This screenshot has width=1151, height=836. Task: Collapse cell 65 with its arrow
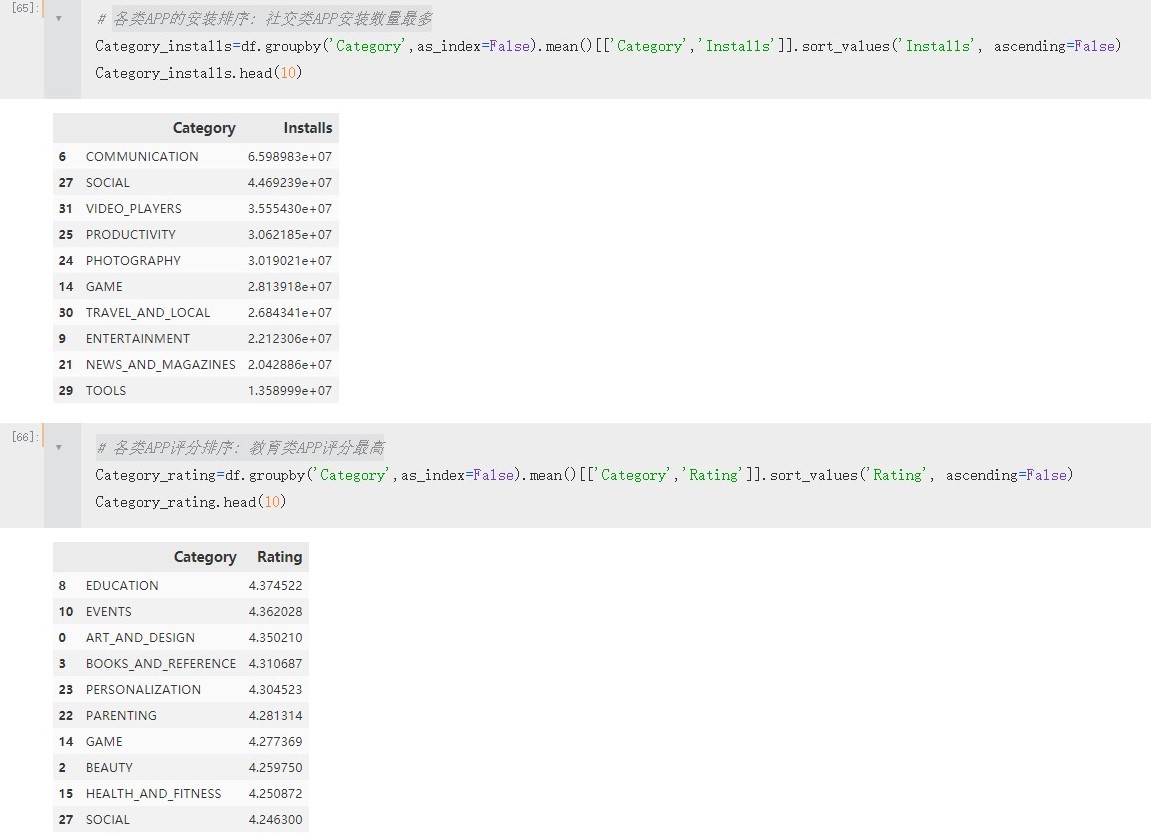(59, 18)
